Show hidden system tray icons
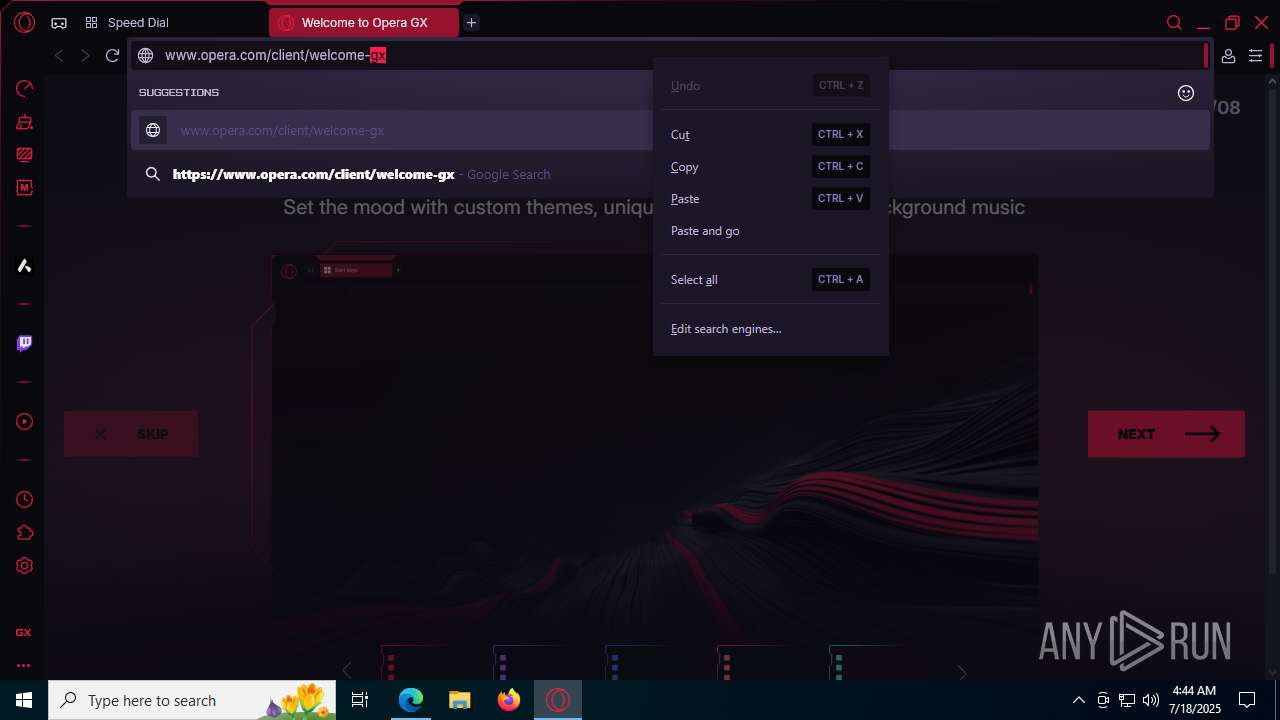1280x720 pixels. coord(1078,700)
